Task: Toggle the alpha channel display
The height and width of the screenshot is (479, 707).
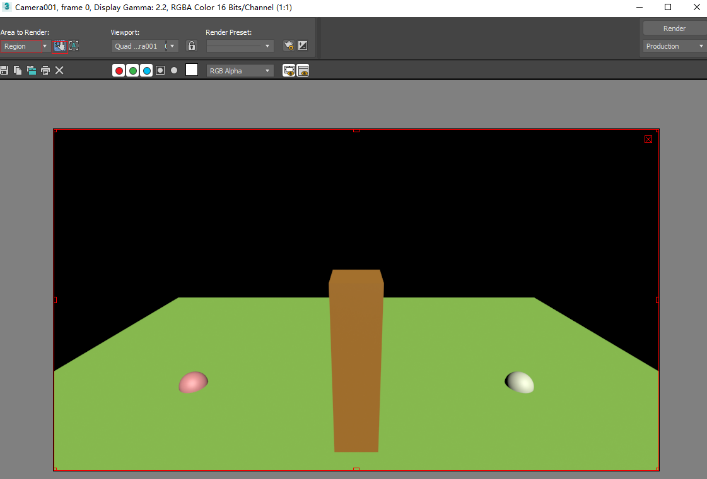Action: [x=160, y=71]
